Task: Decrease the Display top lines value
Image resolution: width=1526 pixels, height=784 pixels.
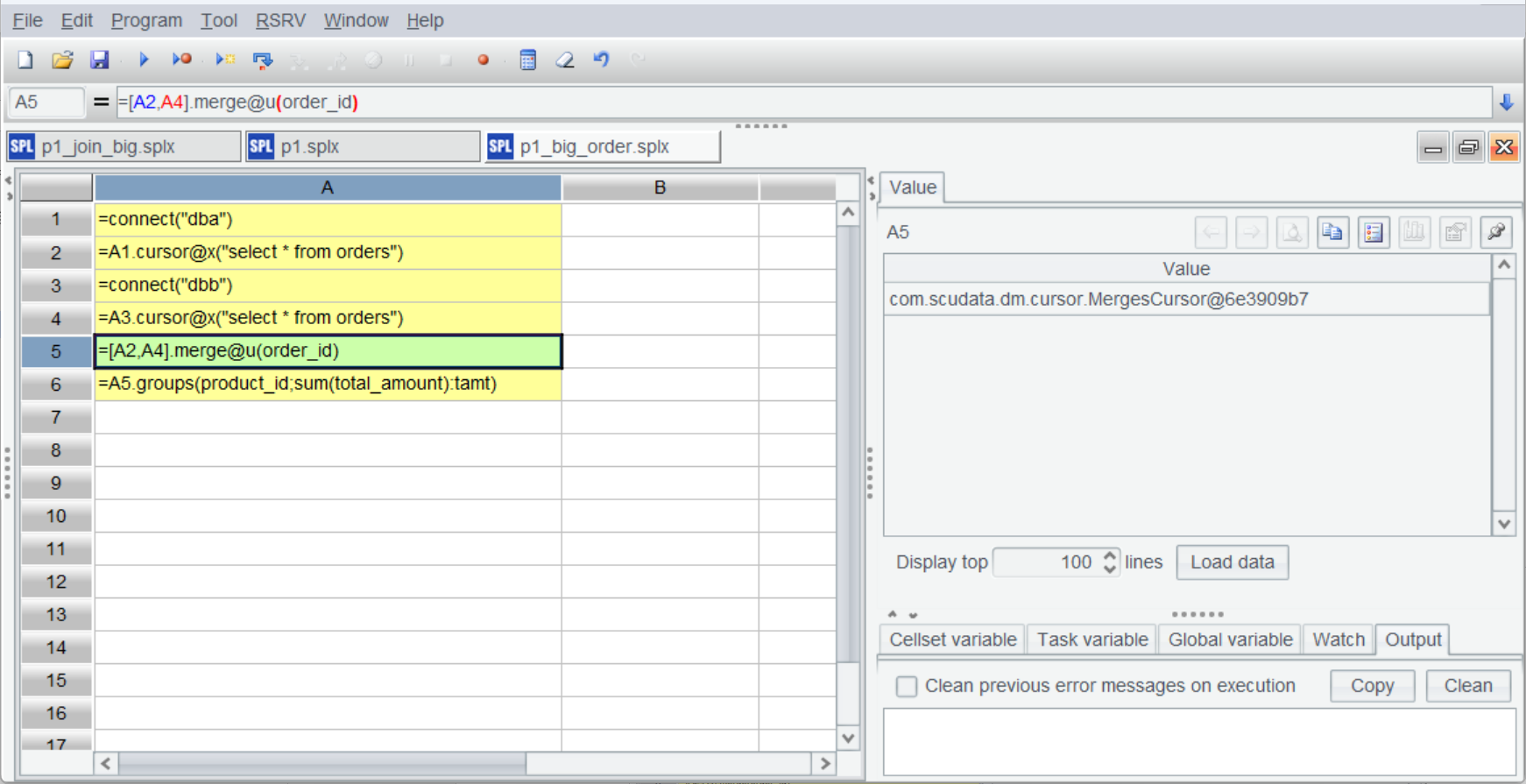Action: tap(1110, 569)
